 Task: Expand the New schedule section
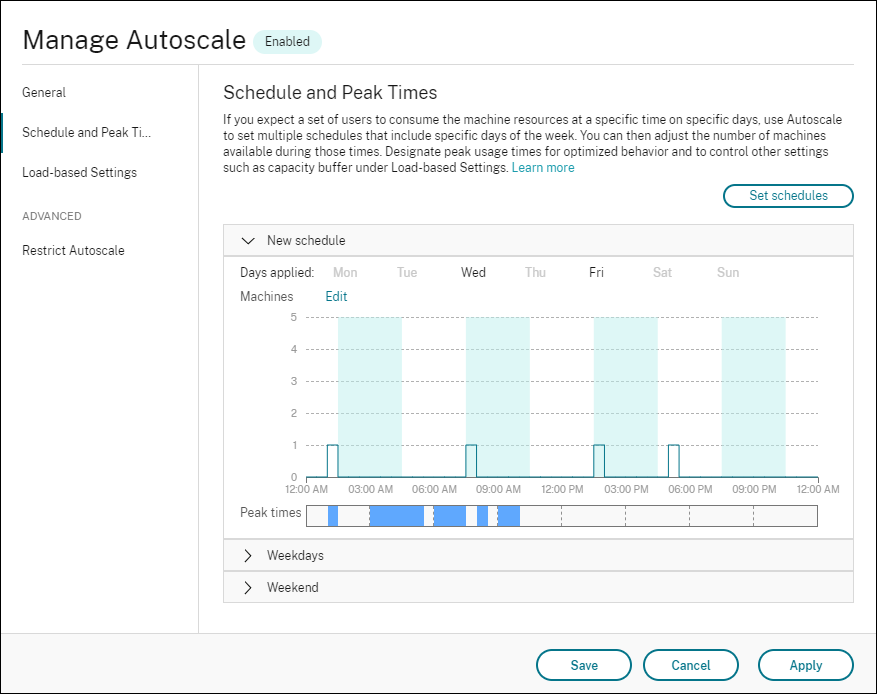(306, 240)
